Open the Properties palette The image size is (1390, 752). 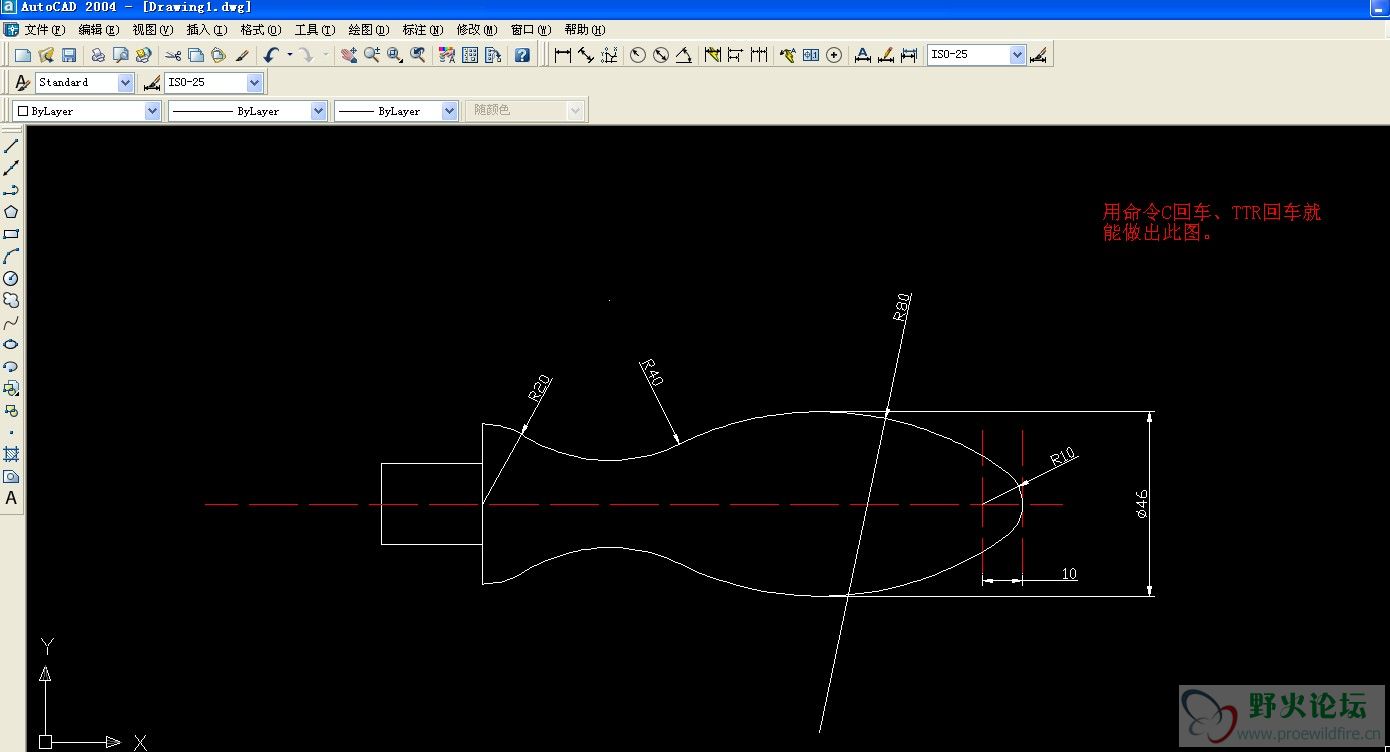[446, 55]
